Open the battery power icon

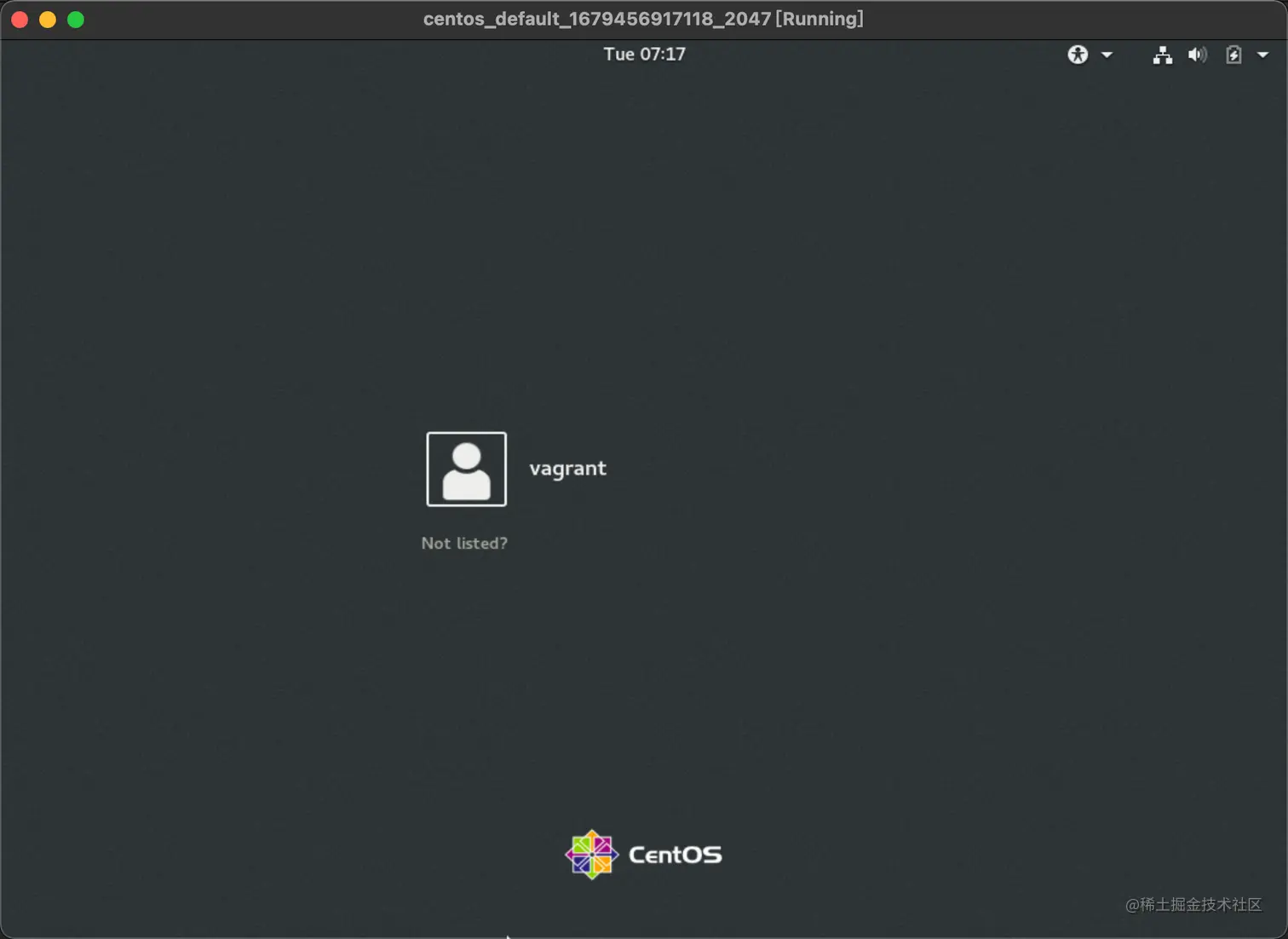coord(1233,55)
